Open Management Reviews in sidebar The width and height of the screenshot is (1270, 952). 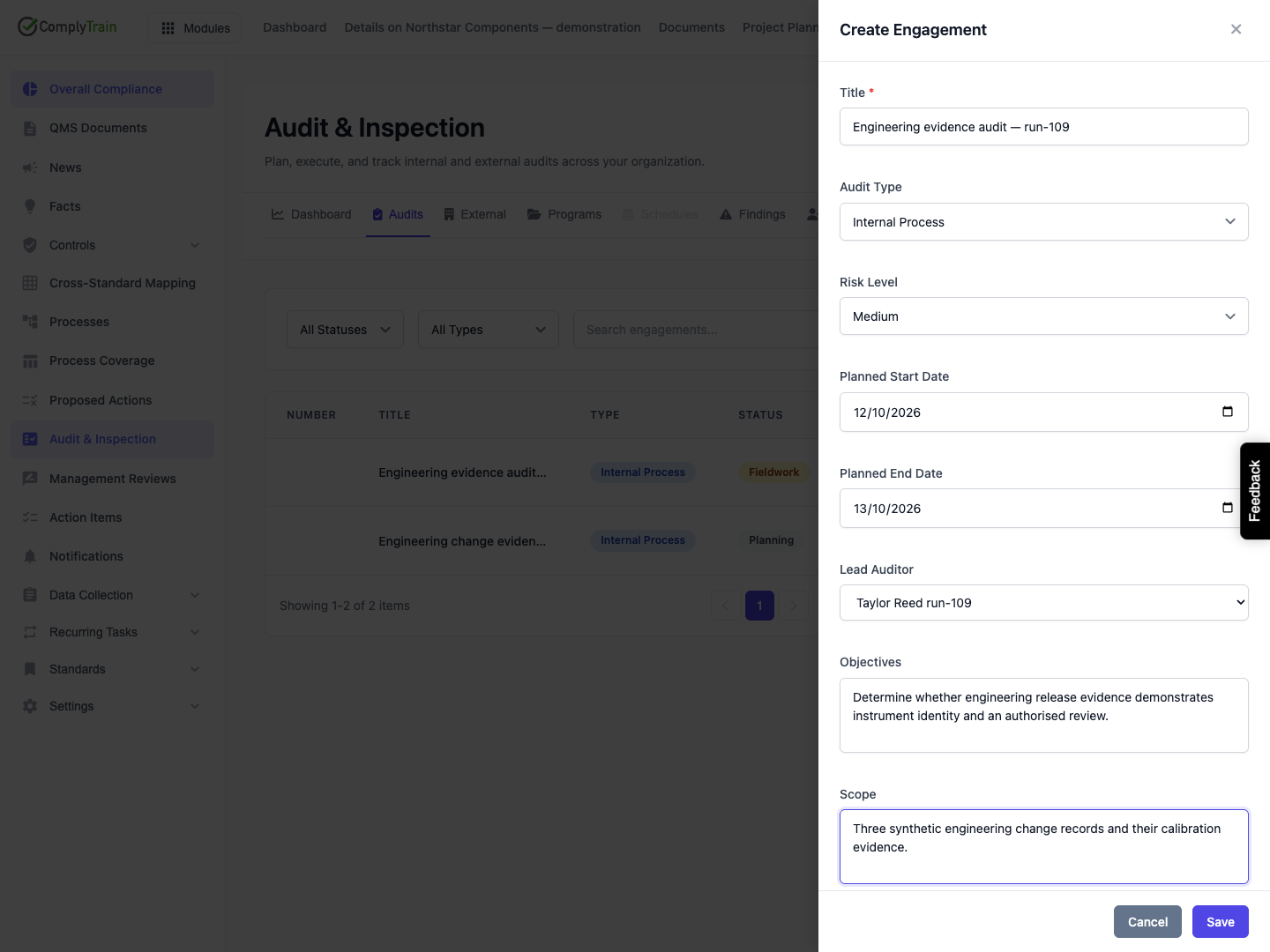(x=112, y=479)
